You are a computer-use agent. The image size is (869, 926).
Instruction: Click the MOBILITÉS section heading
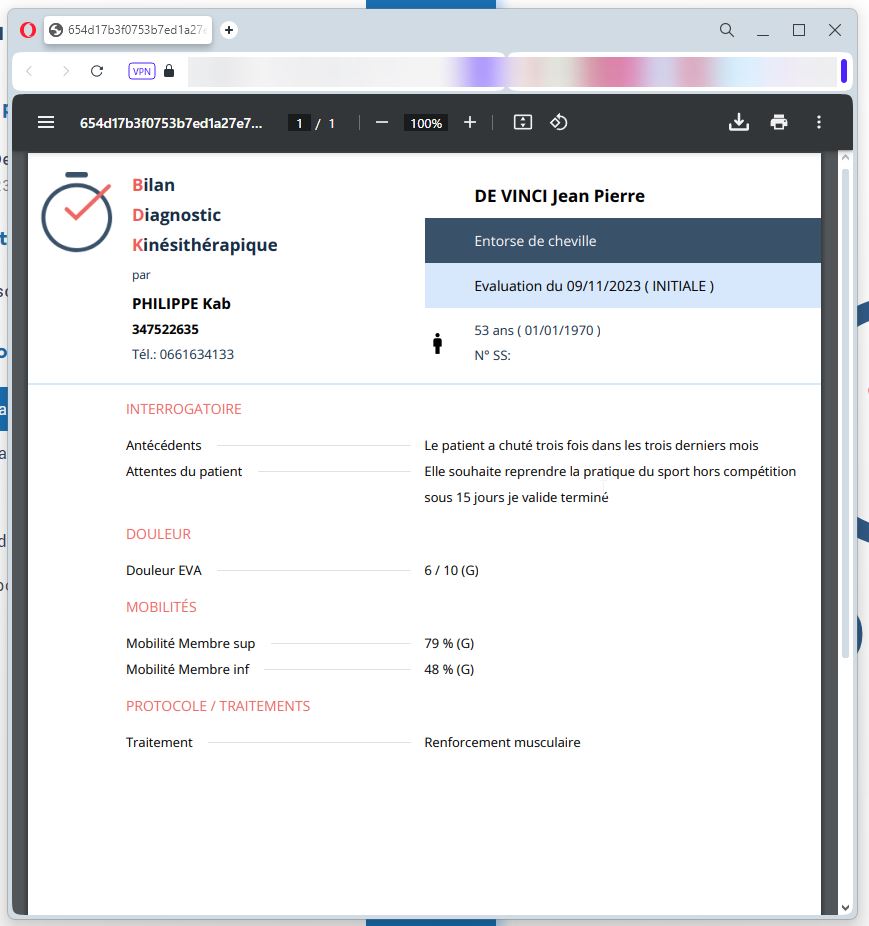point(161,607)
